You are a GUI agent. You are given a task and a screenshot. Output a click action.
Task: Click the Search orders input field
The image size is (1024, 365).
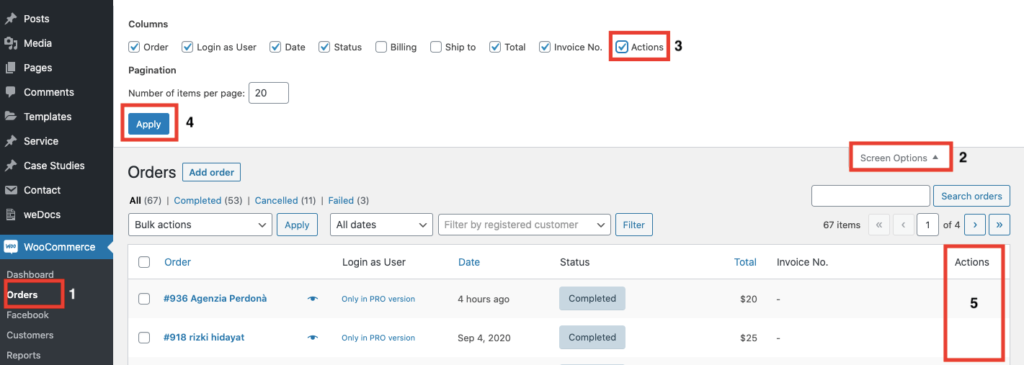pos(871,196)
